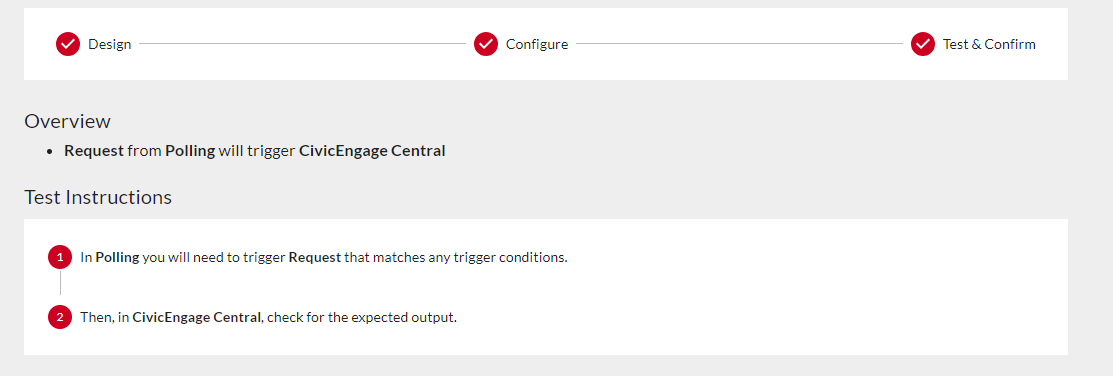Click the Test Instructions heading
The image size is (1113, 376).
pos(98,197)
